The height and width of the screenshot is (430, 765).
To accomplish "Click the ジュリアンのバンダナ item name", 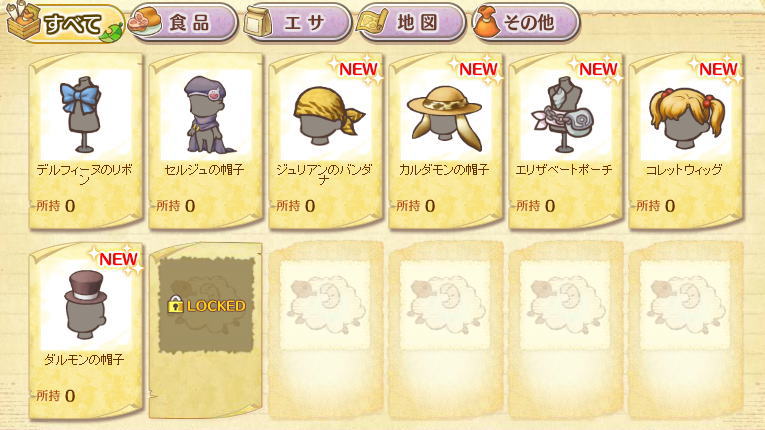I will click(324, 174).
